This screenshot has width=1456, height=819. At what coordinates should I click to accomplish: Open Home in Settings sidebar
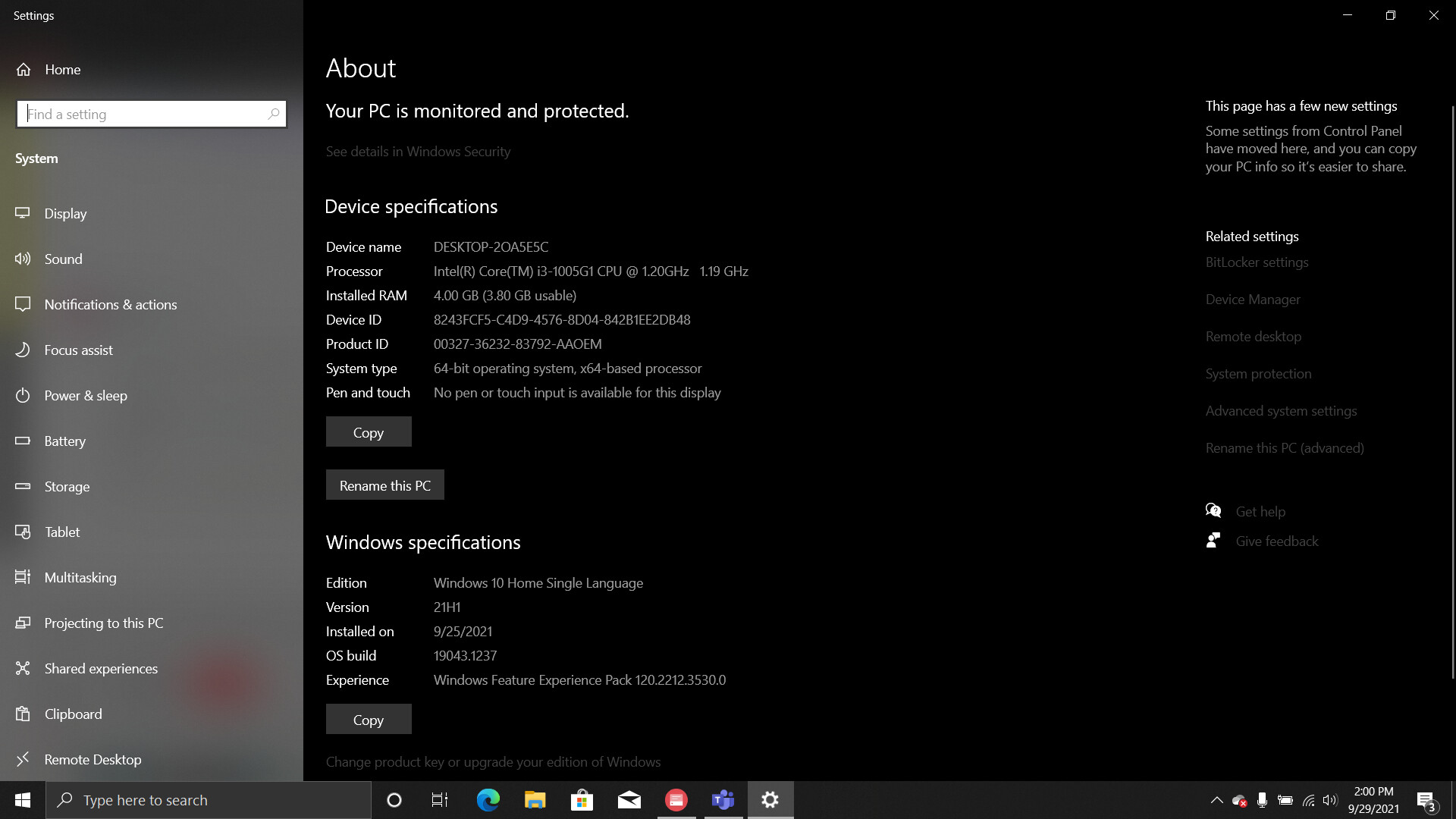pos(48,69)
